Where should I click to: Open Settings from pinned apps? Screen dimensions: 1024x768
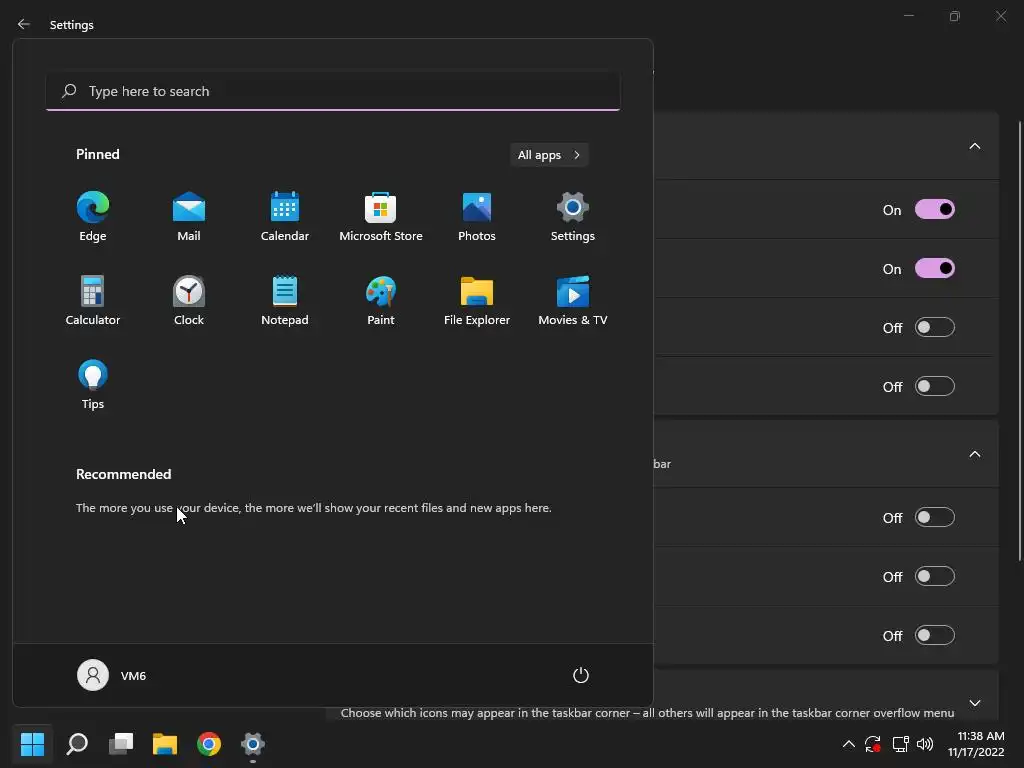[x=573, y=217]
